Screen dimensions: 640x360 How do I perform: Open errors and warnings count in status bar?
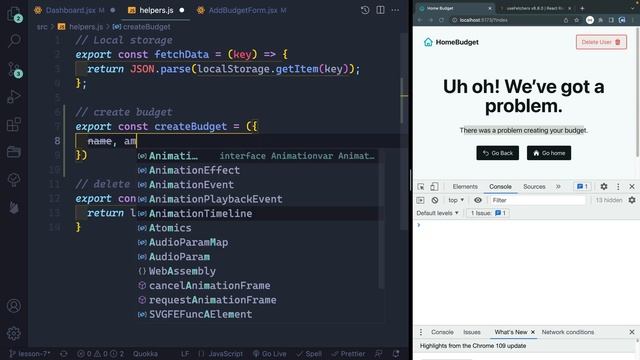100,354
